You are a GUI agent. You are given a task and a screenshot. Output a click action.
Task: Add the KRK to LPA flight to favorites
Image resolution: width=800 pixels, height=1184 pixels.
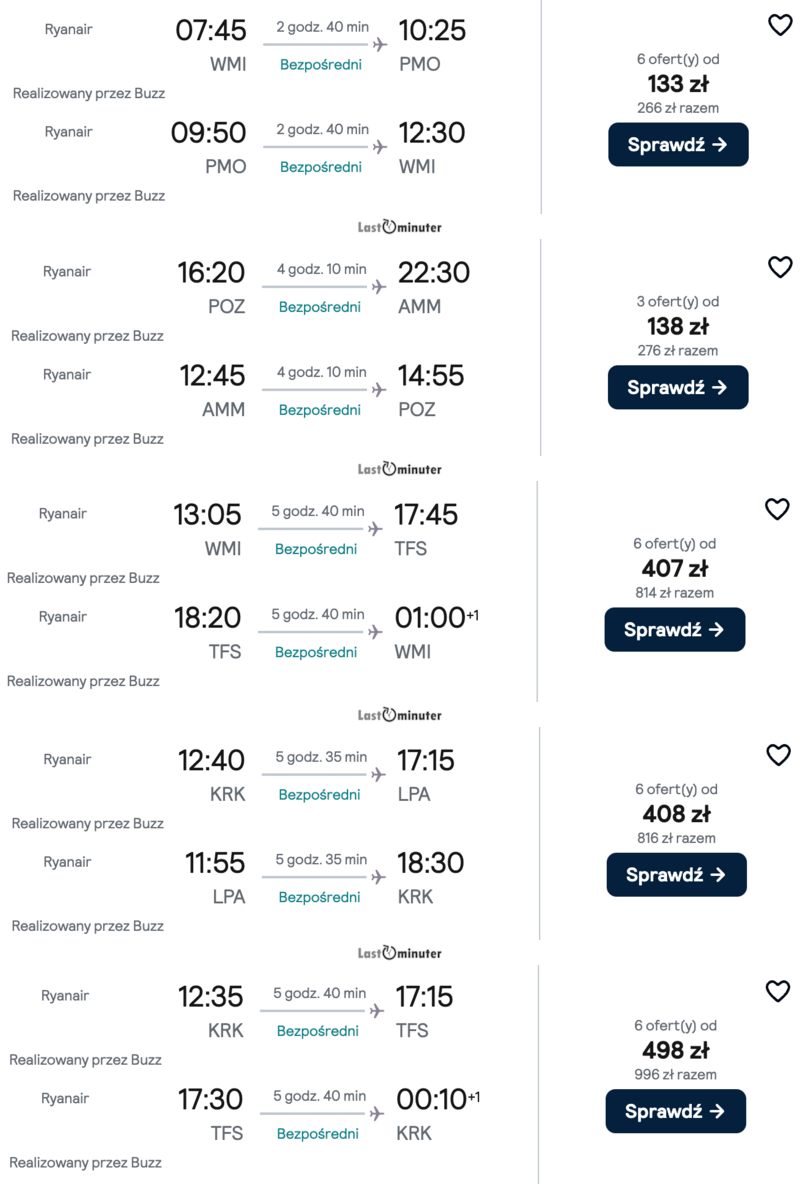(778, 755)
